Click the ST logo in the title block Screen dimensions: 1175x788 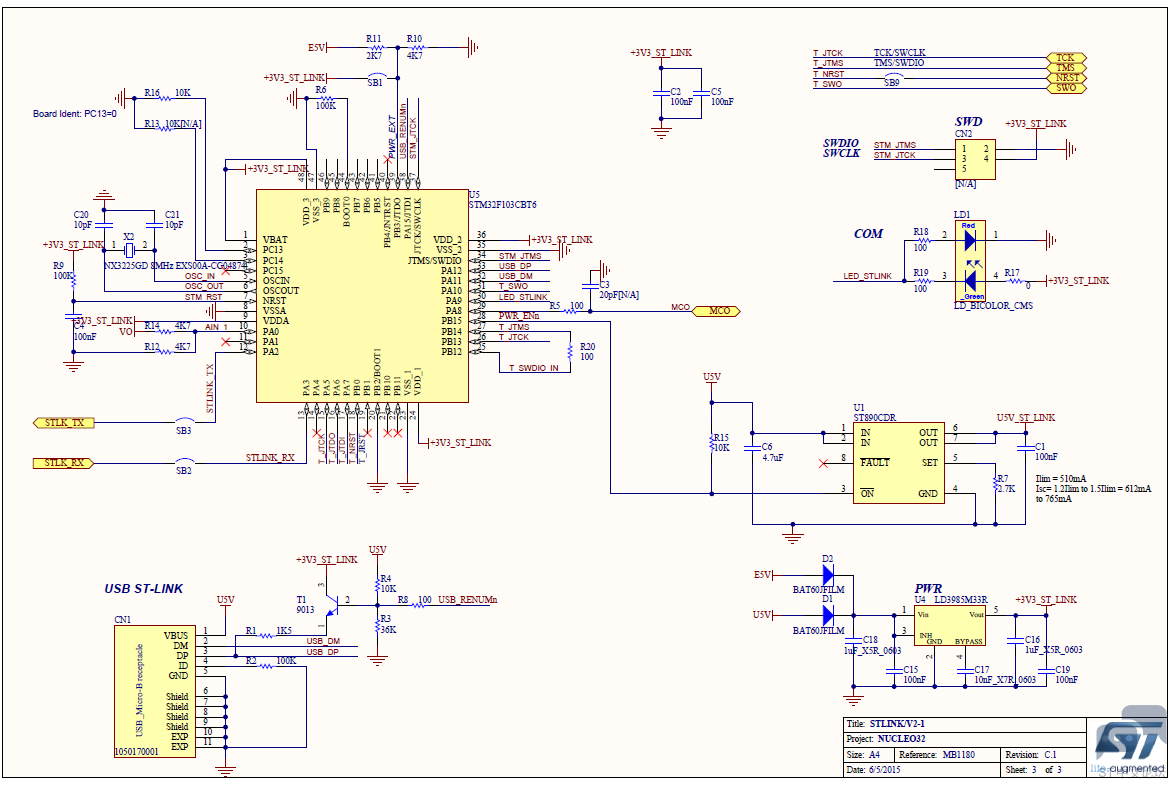point(1129,742)
